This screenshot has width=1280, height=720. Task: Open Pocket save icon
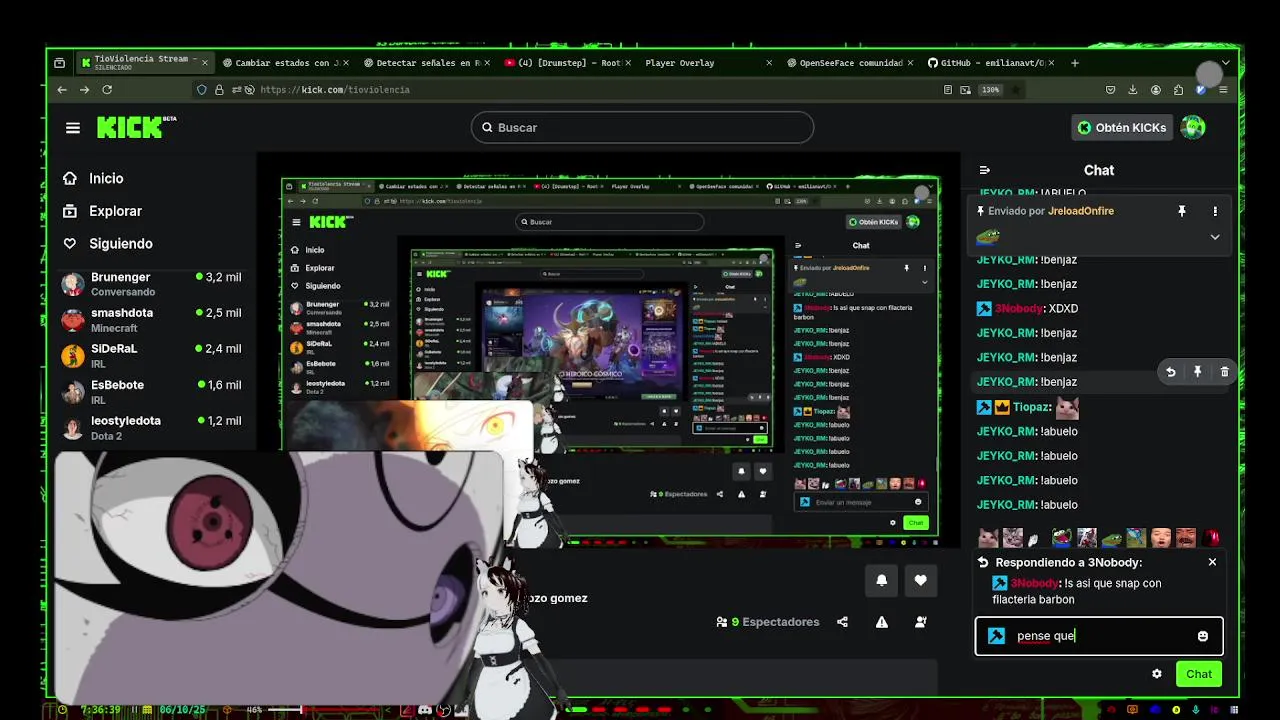click(1110, 89)
